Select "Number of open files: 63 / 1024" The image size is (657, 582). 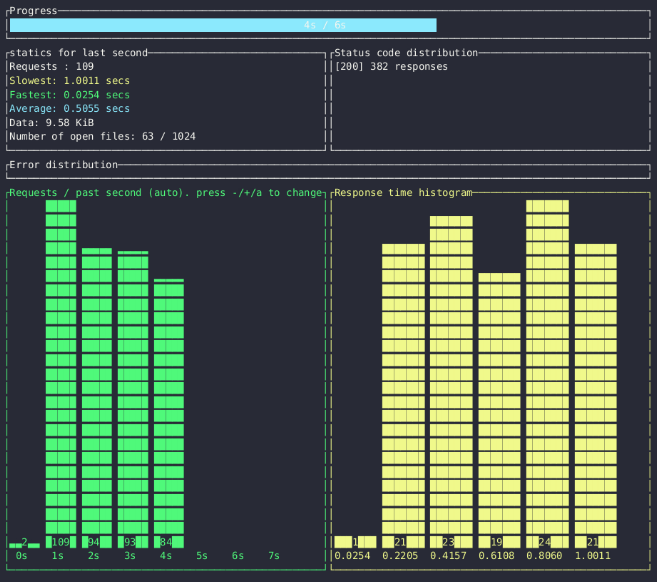coord(102,137)
